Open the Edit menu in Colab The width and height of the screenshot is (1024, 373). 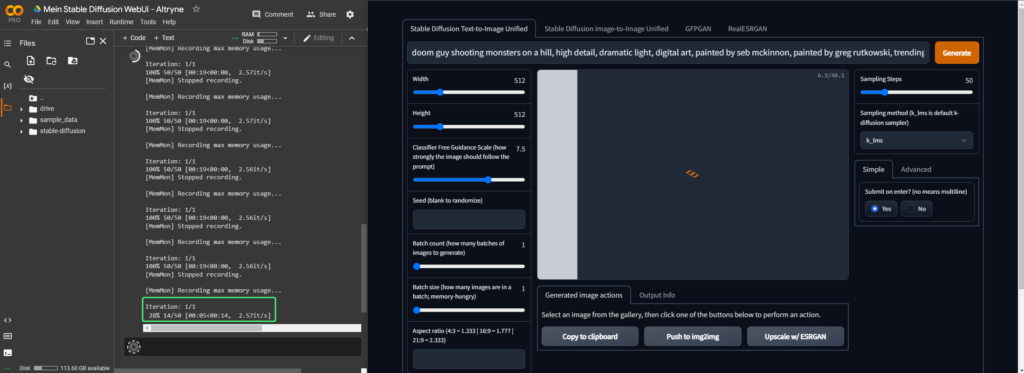[x=54, y=22]
